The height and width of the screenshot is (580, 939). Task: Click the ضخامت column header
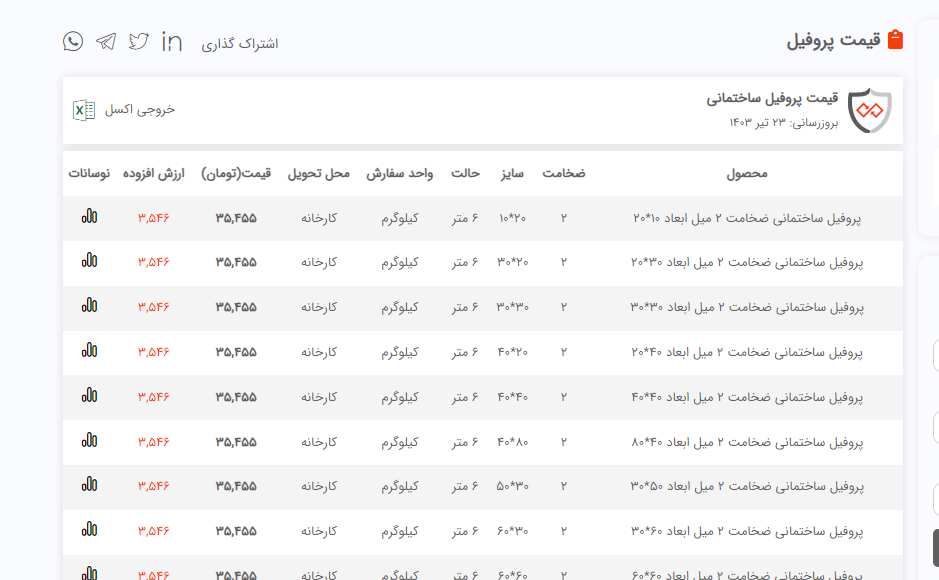click(564, 173)
